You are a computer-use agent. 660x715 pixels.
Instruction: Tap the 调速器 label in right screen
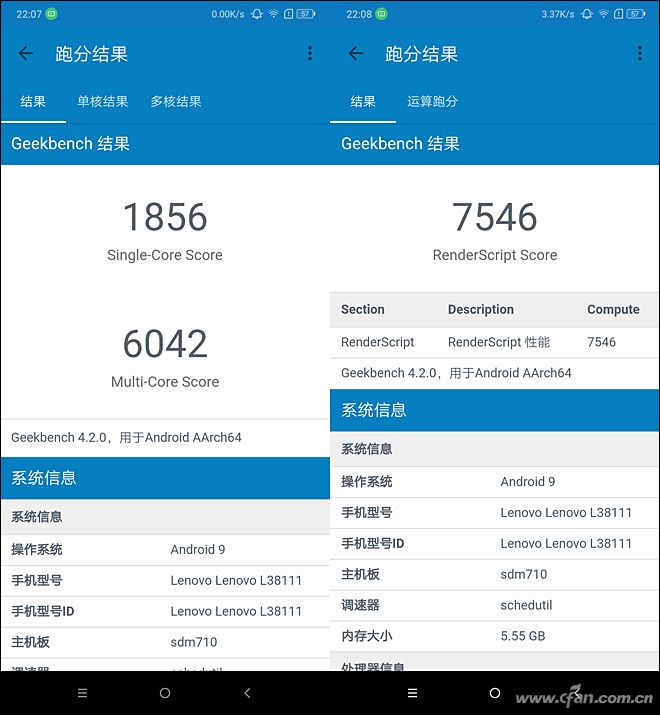pos(360,605)
